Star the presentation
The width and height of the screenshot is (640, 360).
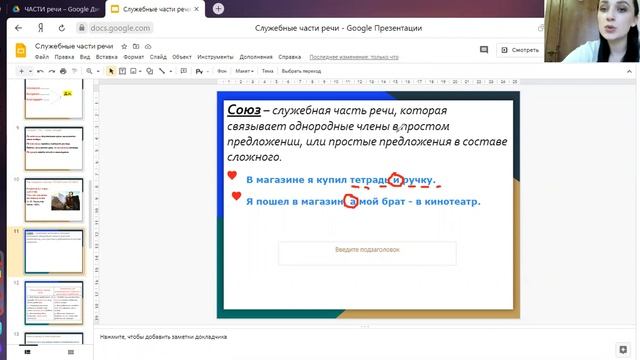(124, 47)
